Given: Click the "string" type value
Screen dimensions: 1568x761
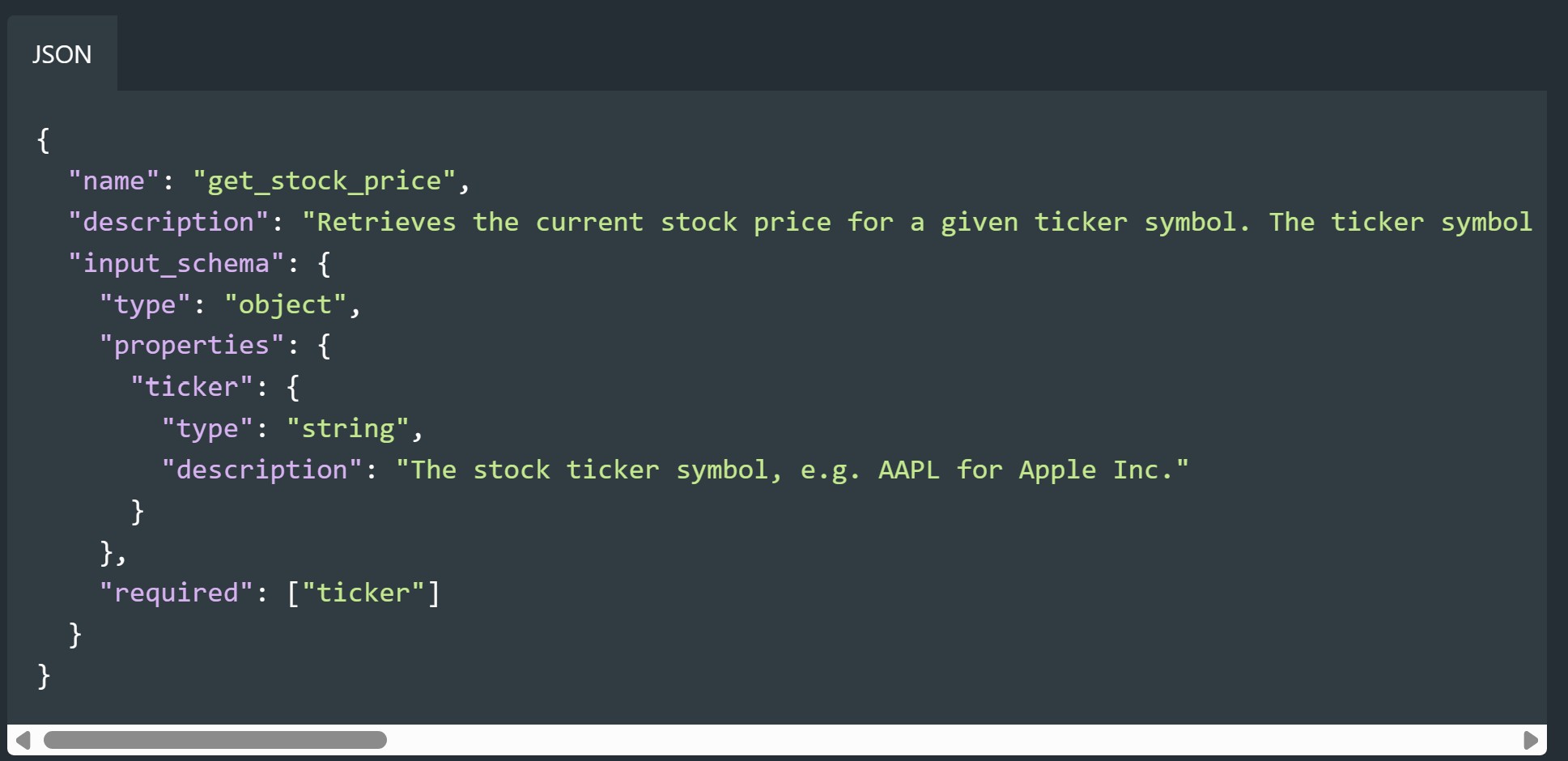Looking at the screenshot, I should [347, 428].
